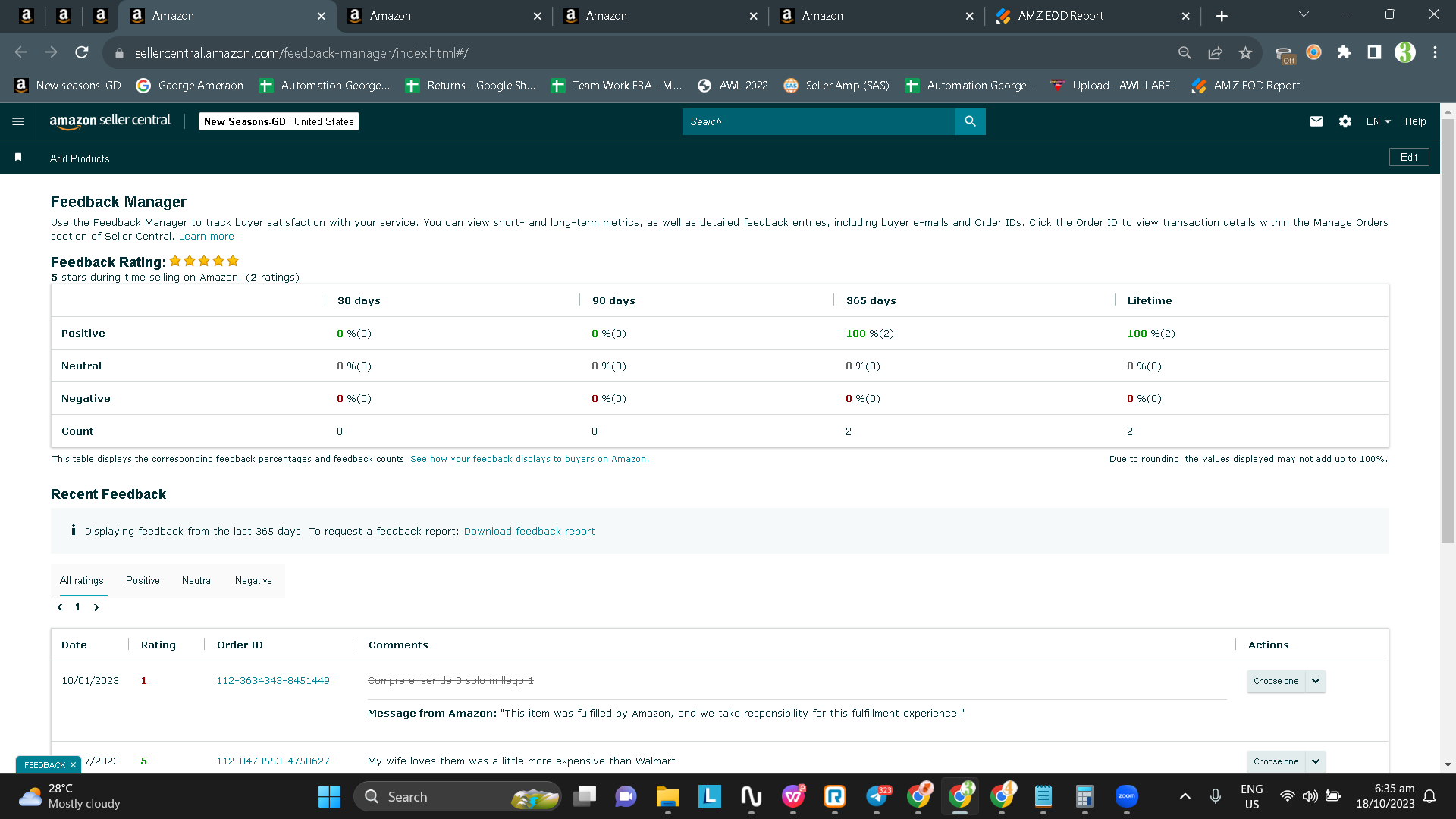The height and width of the screenshot is (819, 1456).
Task: Open the weather widget showing 28°C
Action: point(70,796)
